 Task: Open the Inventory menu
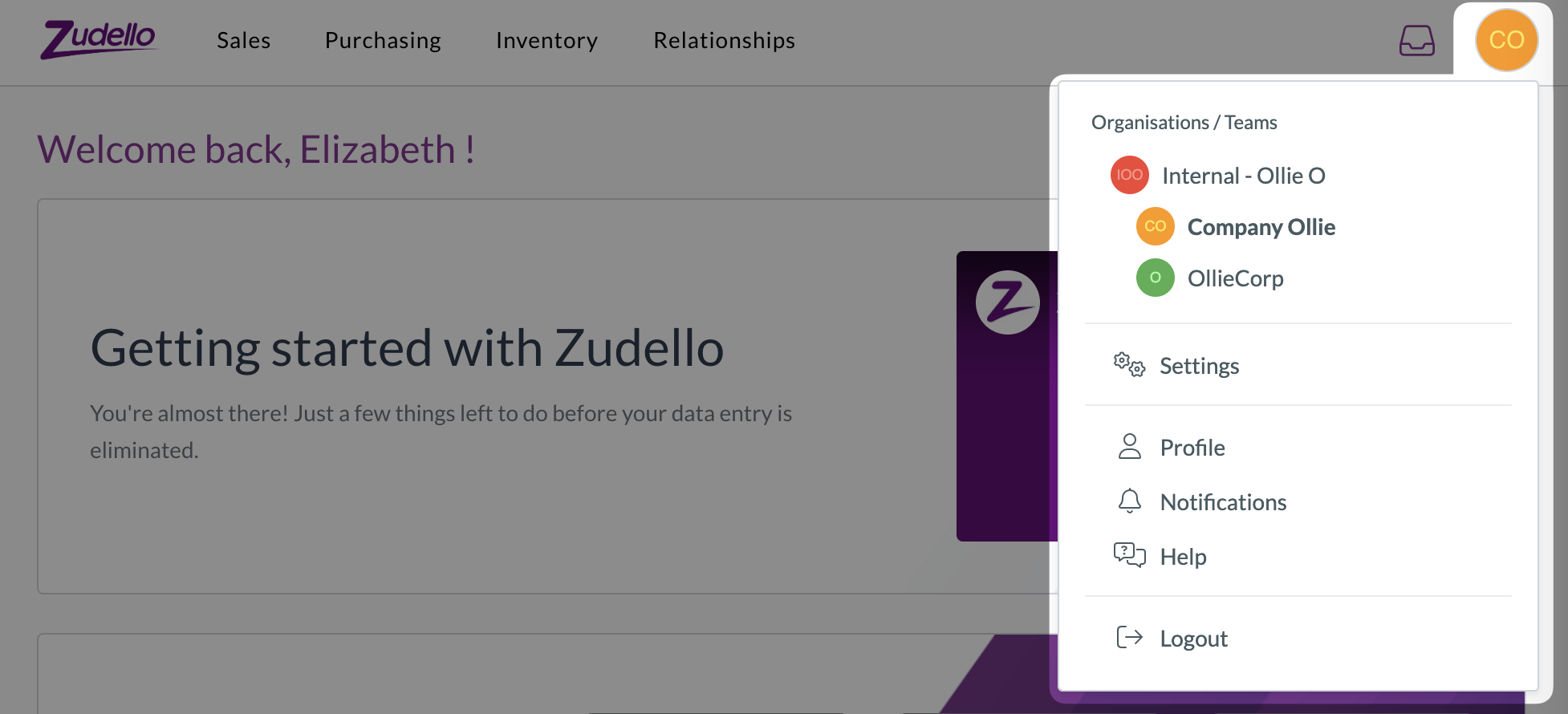pos(546,40)
